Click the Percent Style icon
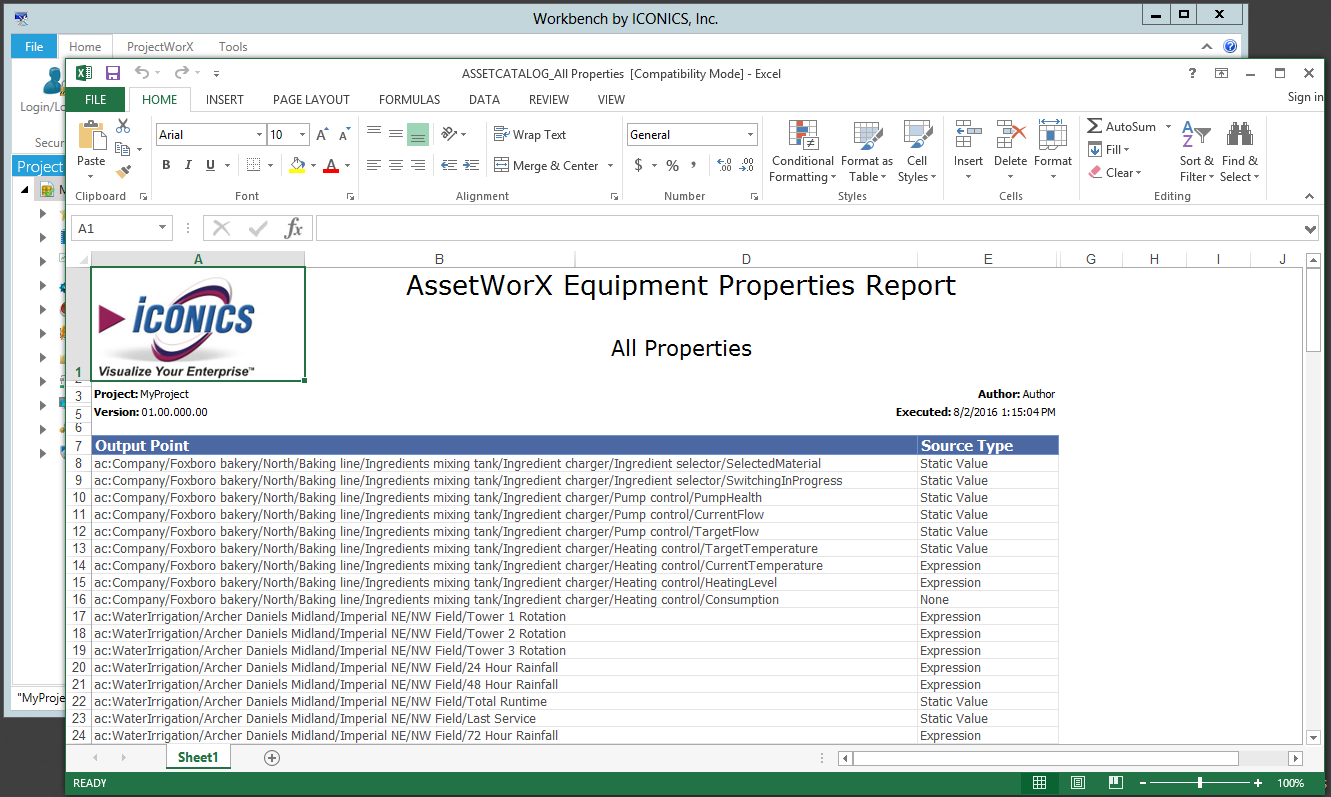 pyautogui.click(x=672, y=165)
